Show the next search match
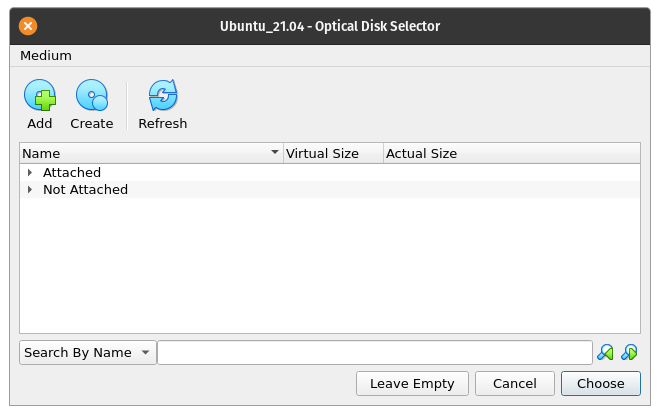Viewport: 660px width, 415px height. pyautogui.click(x=629, y=352)
